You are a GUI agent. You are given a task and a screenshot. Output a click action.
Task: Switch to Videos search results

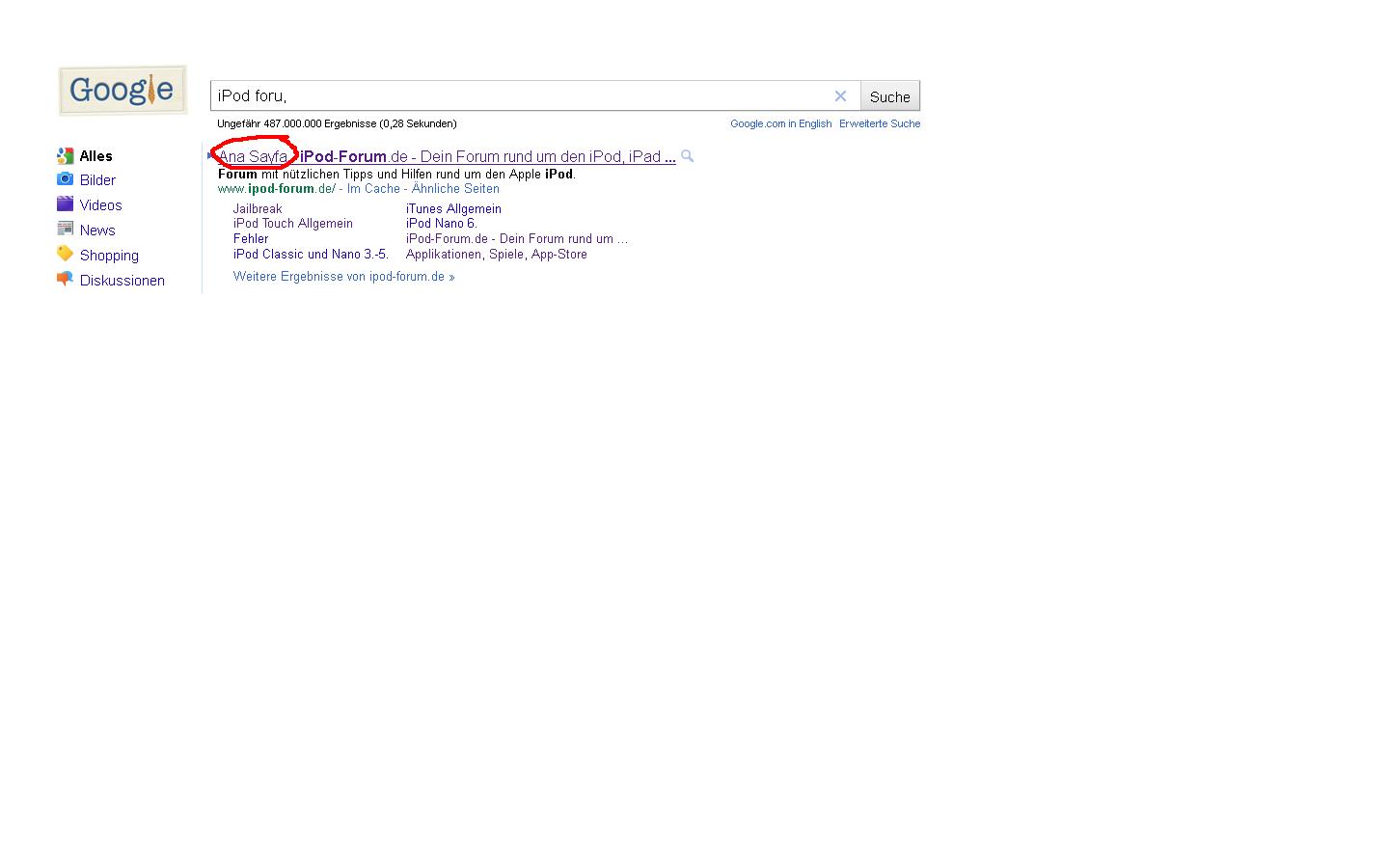click(x=100, y=205)
